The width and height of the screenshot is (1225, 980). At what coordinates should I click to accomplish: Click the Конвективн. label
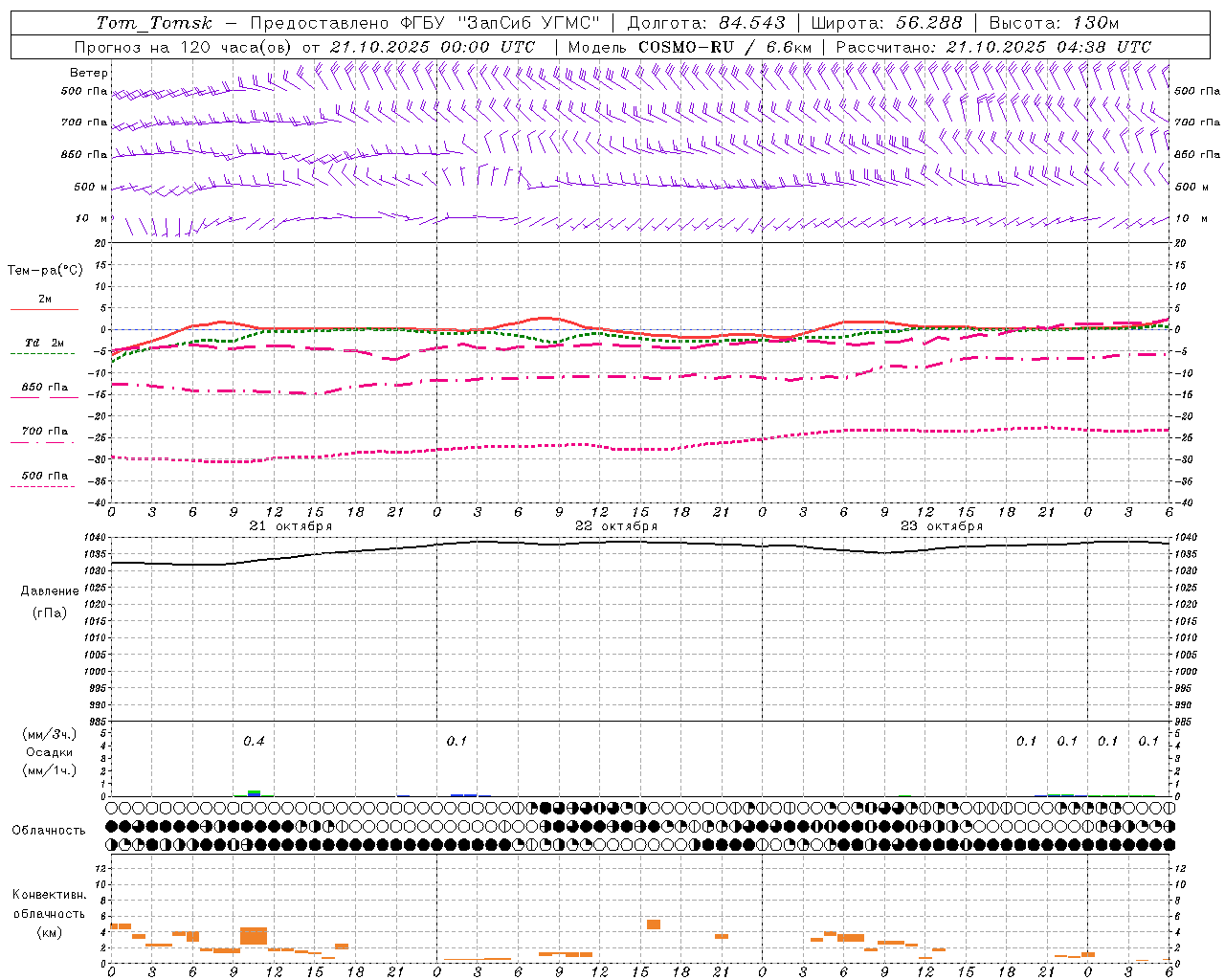(x=49, y=895)
